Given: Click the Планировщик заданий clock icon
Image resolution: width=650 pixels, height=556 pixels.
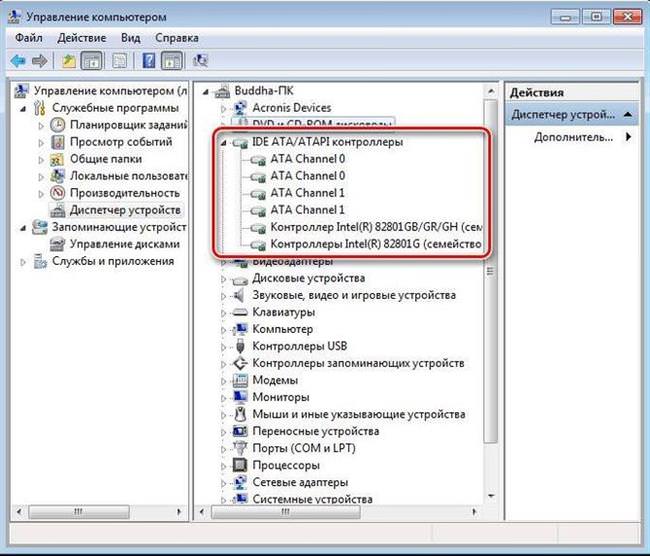Looking at the screenshot, I should point(58,125).
